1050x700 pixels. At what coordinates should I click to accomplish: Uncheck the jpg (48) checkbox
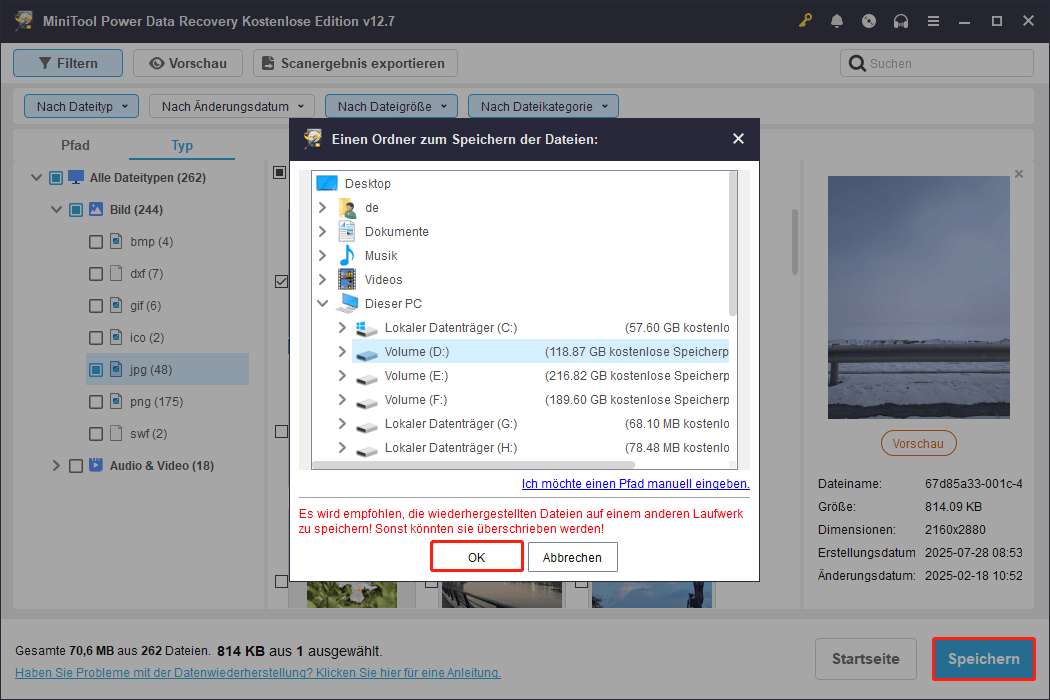95,369
